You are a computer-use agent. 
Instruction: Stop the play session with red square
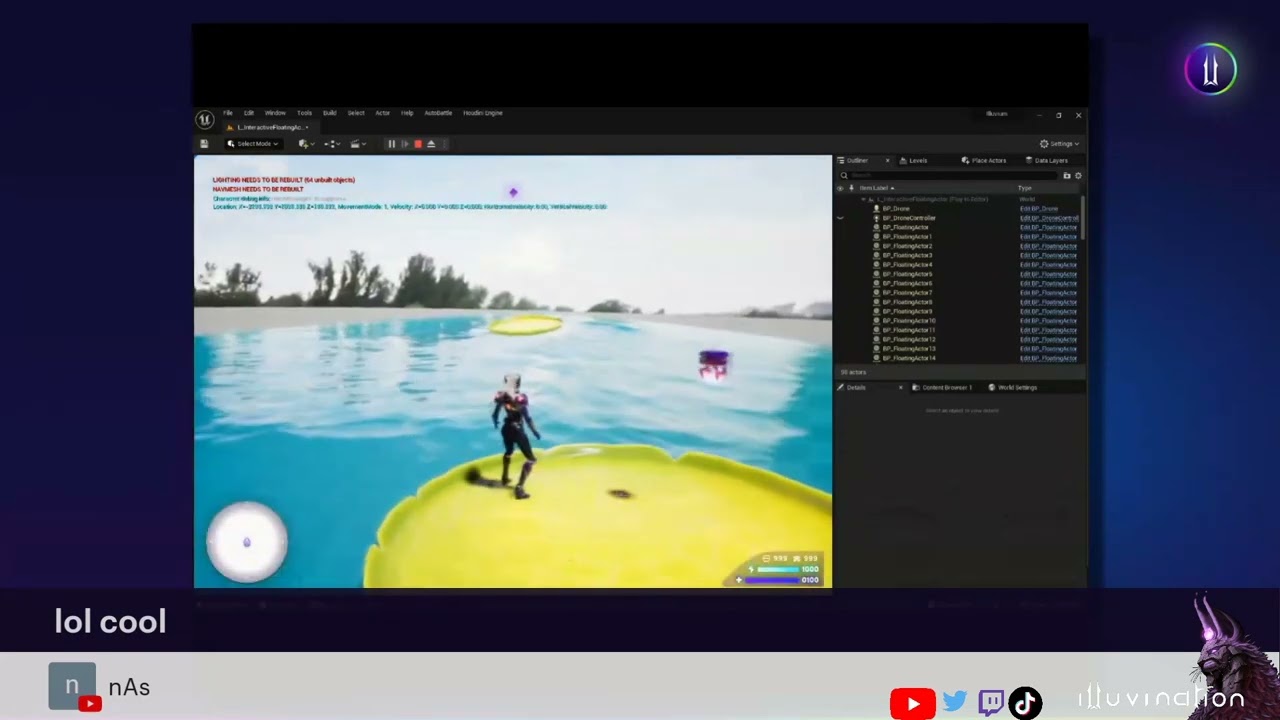418,144
